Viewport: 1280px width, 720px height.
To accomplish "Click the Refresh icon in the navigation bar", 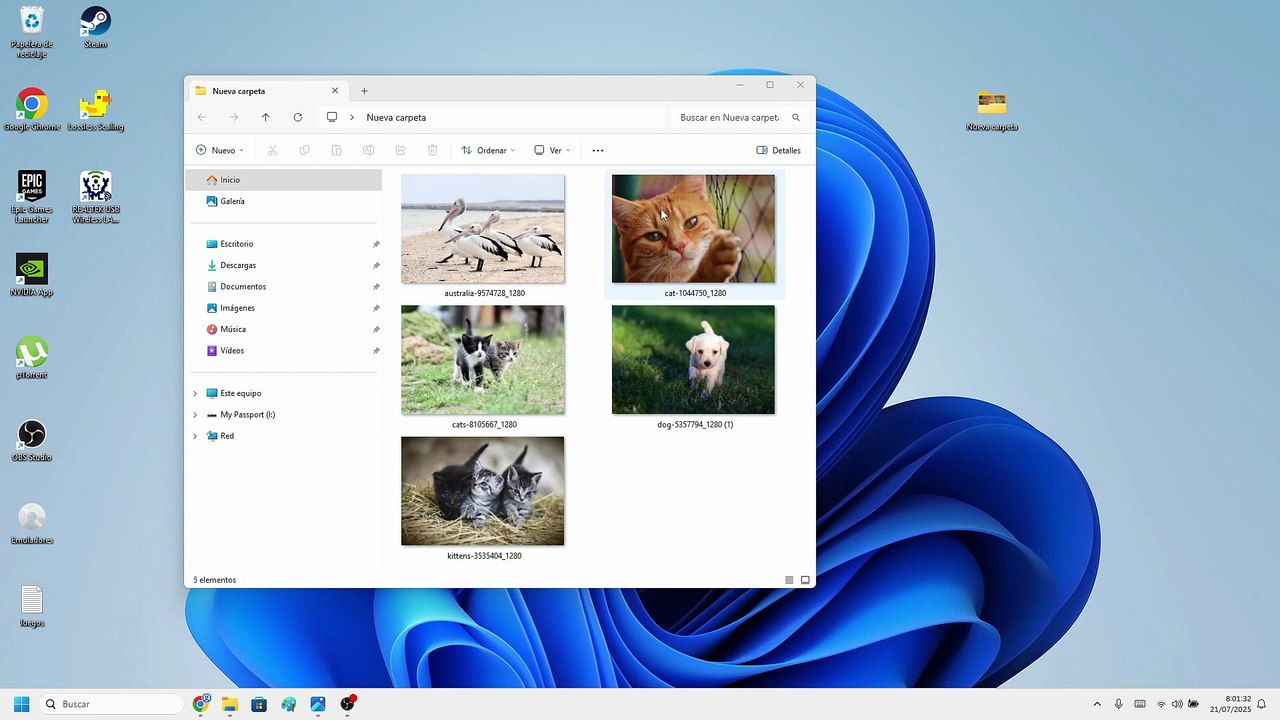I will 298,117.
